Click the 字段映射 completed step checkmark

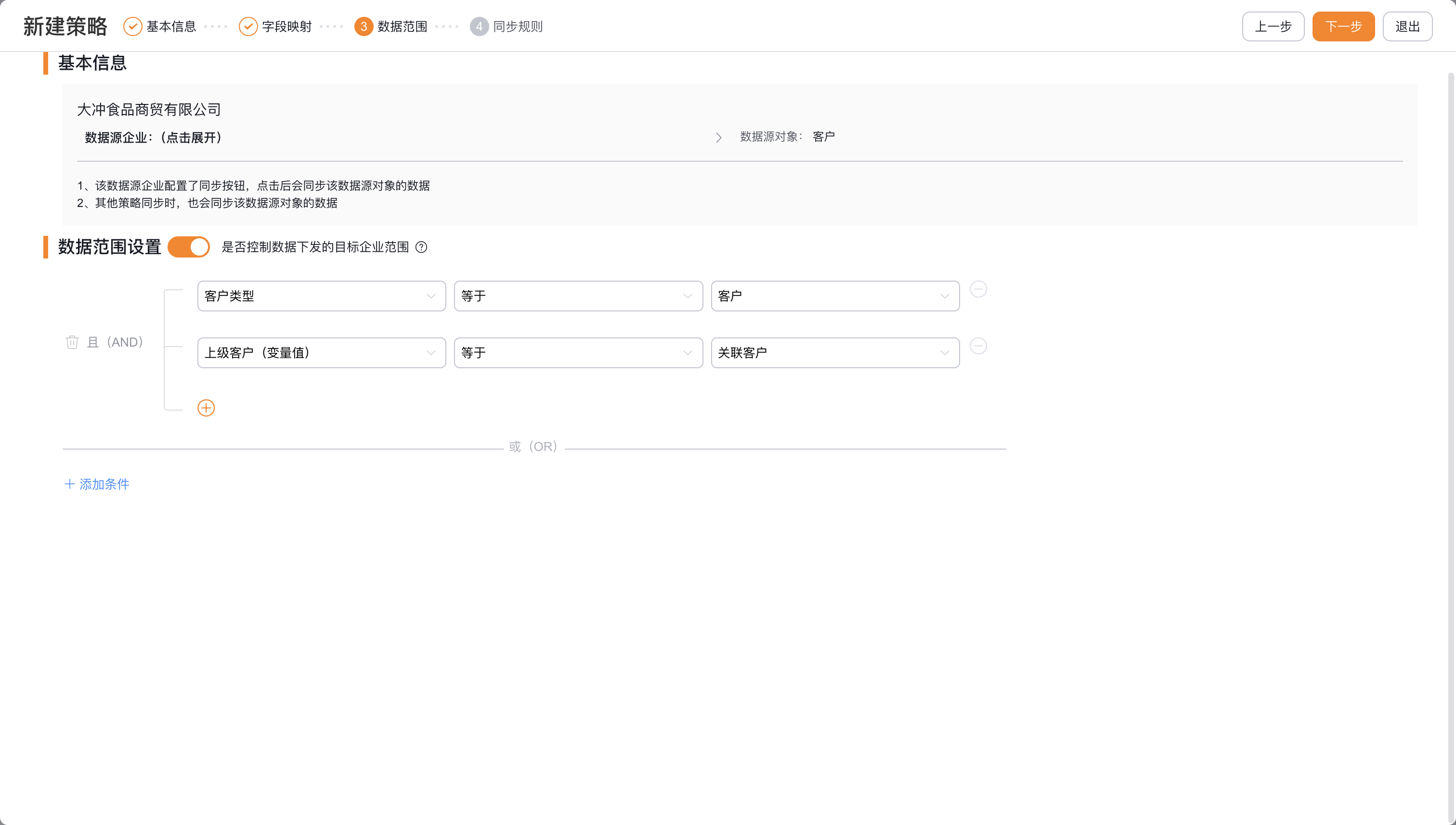tap(248, 26)
